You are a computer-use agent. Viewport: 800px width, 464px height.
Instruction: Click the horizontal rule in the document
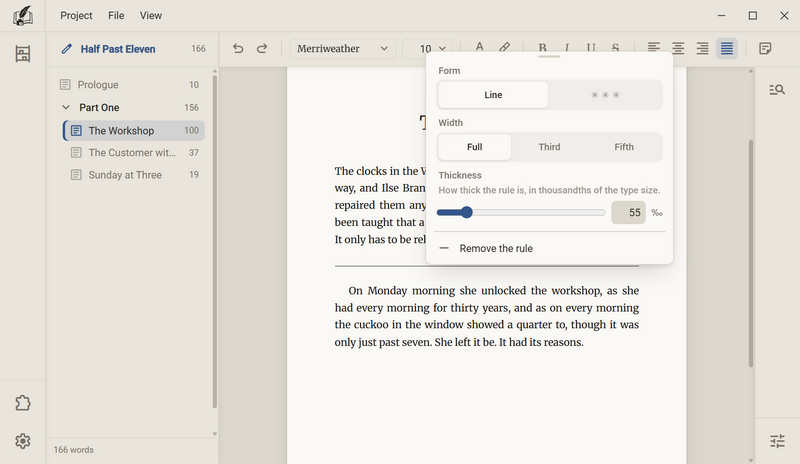coord(487,266)
